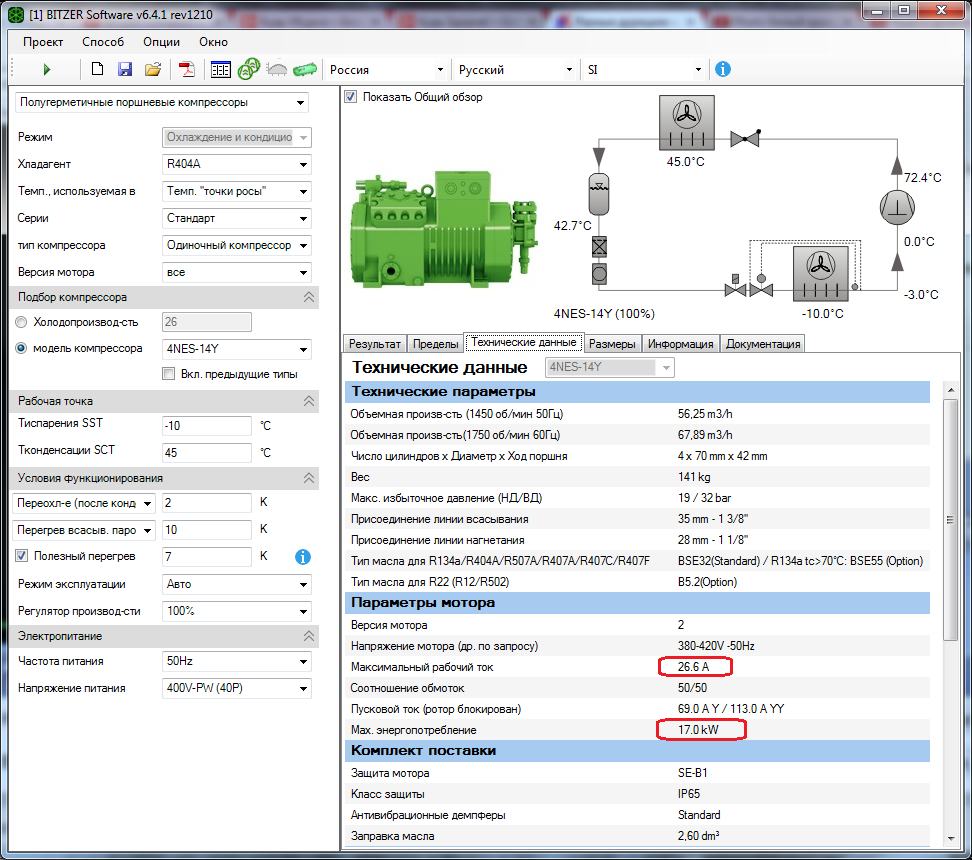Click the filter drier symbol in diagram
This screenshot has height=860, width=972.
599,247
